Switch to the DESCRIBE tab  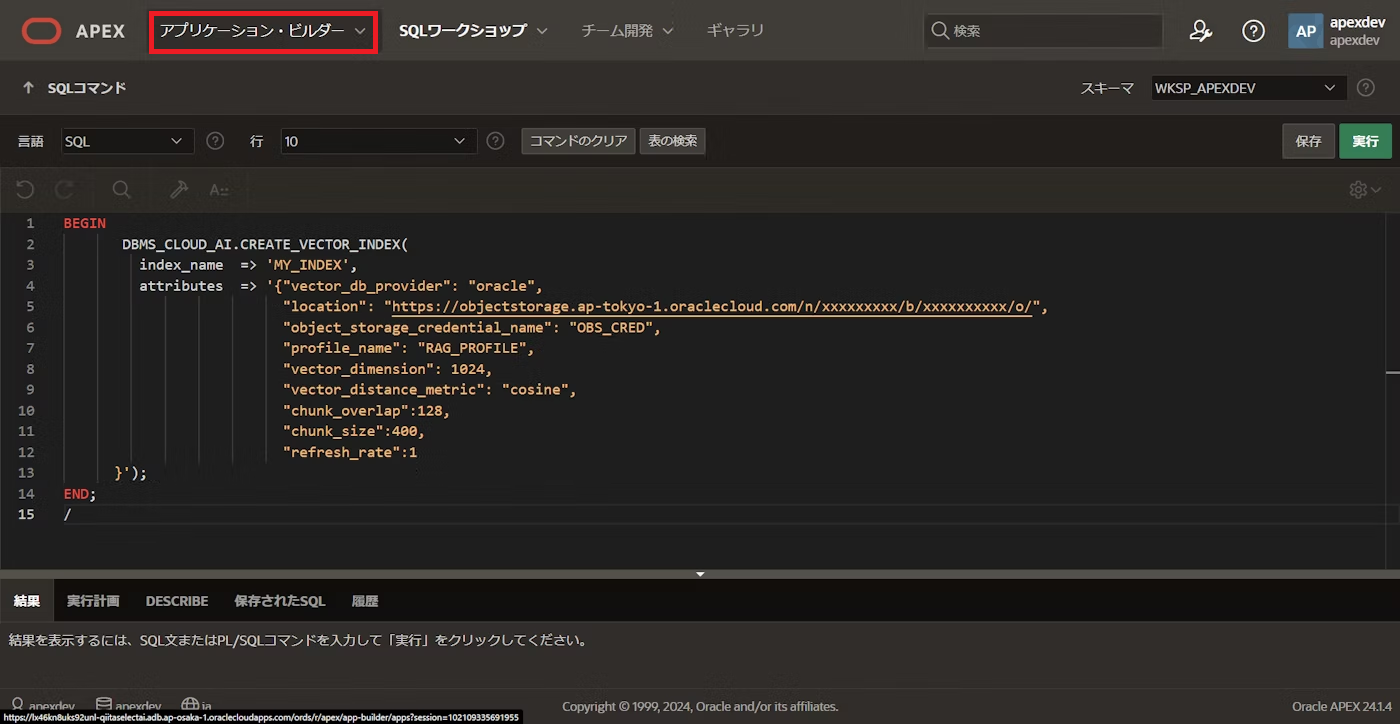(x=177, y=601)
